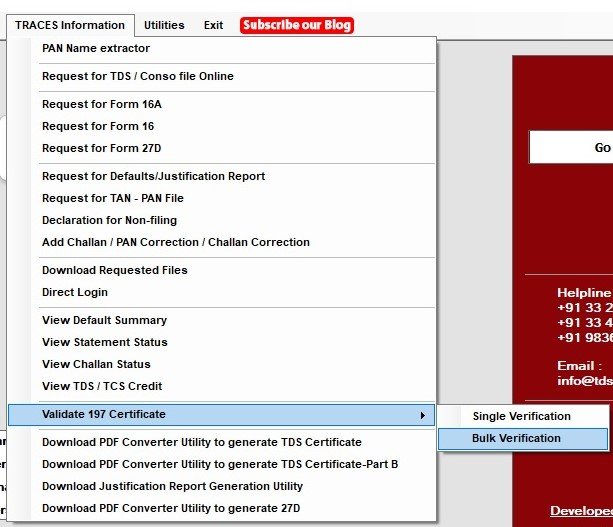Open the TRACES Information menu
Image resolution: width=613 pixels, height=527 pixels.
point(70,25)
